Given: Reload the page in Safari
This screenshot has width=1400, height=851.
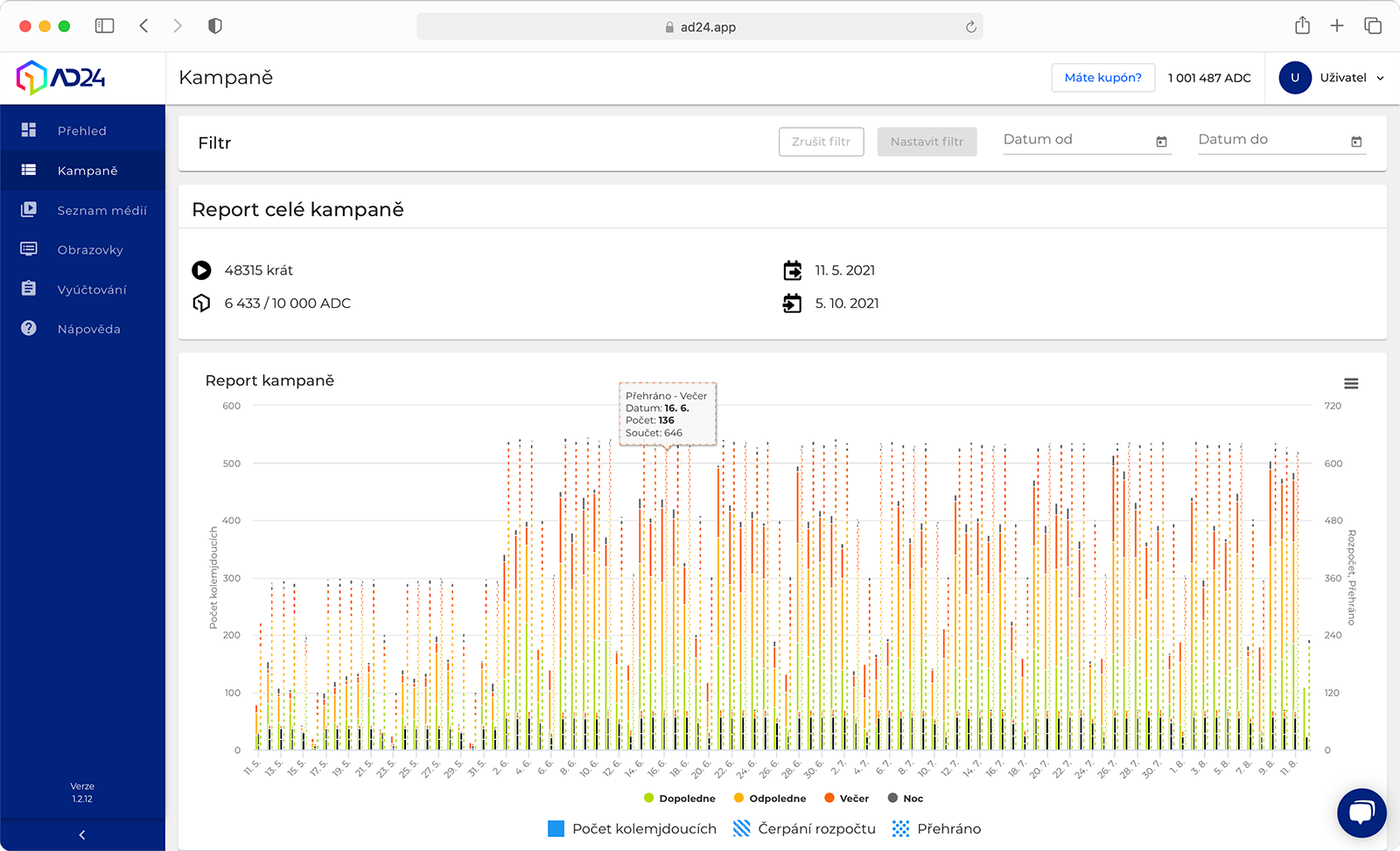Looking at the screenshot, I should click(x=970, y=27).
